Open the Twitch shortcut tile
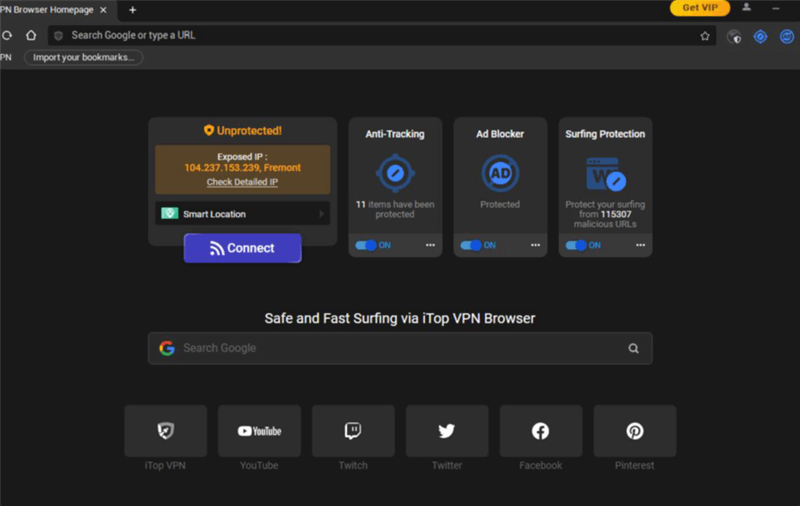The width and height of the screenshot is (800, 506). tap(353, 431)
